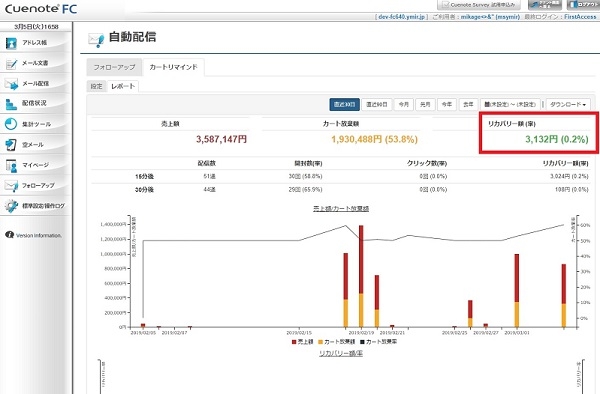Viewport: 600px width, 394px height.
Task: Click the 44通 delivery count cell
Action: point(209,189)
